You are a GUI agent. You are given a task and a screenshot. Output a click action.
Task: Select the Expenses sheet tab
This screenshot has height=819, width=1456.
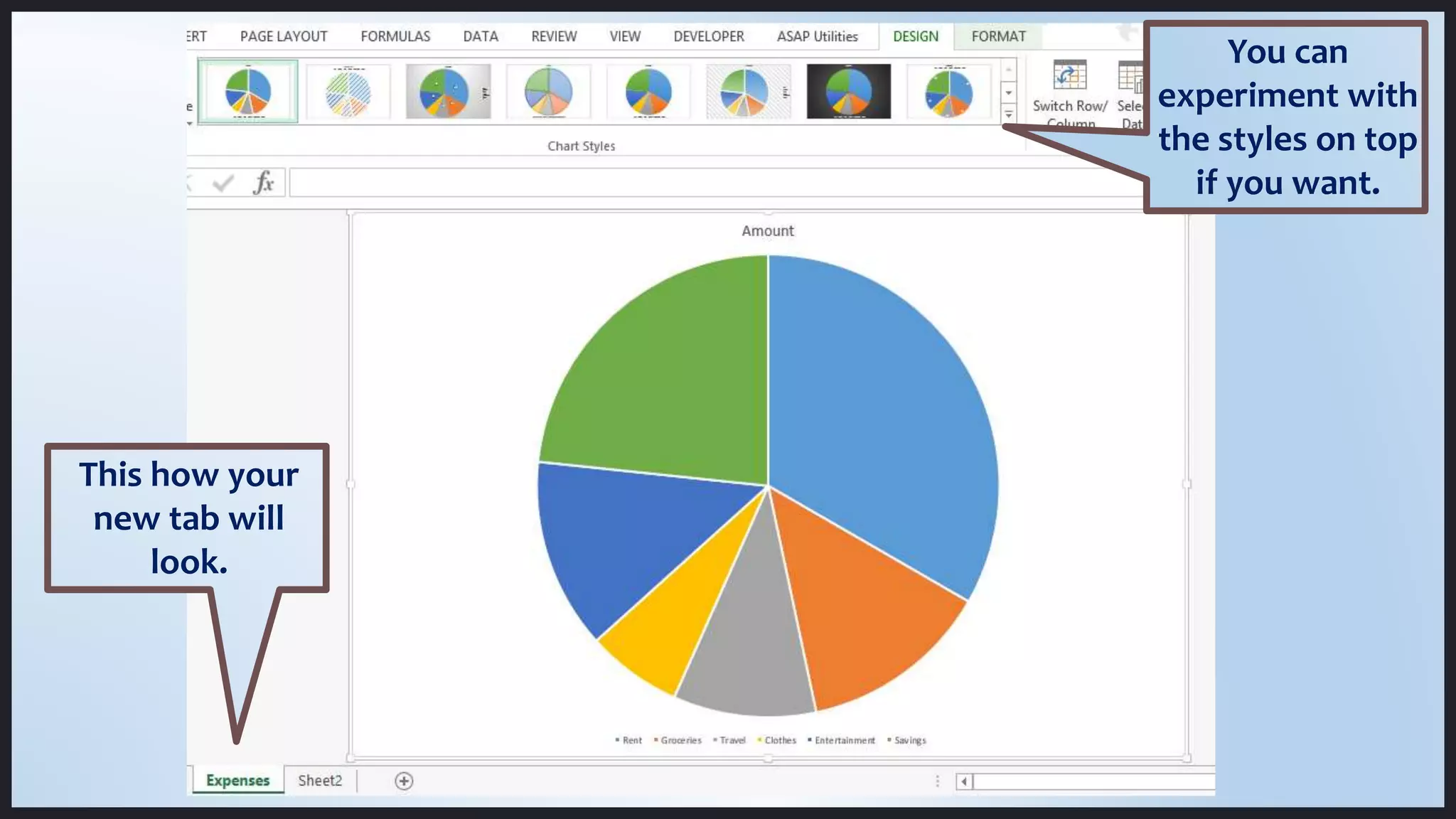click(237, 781)
